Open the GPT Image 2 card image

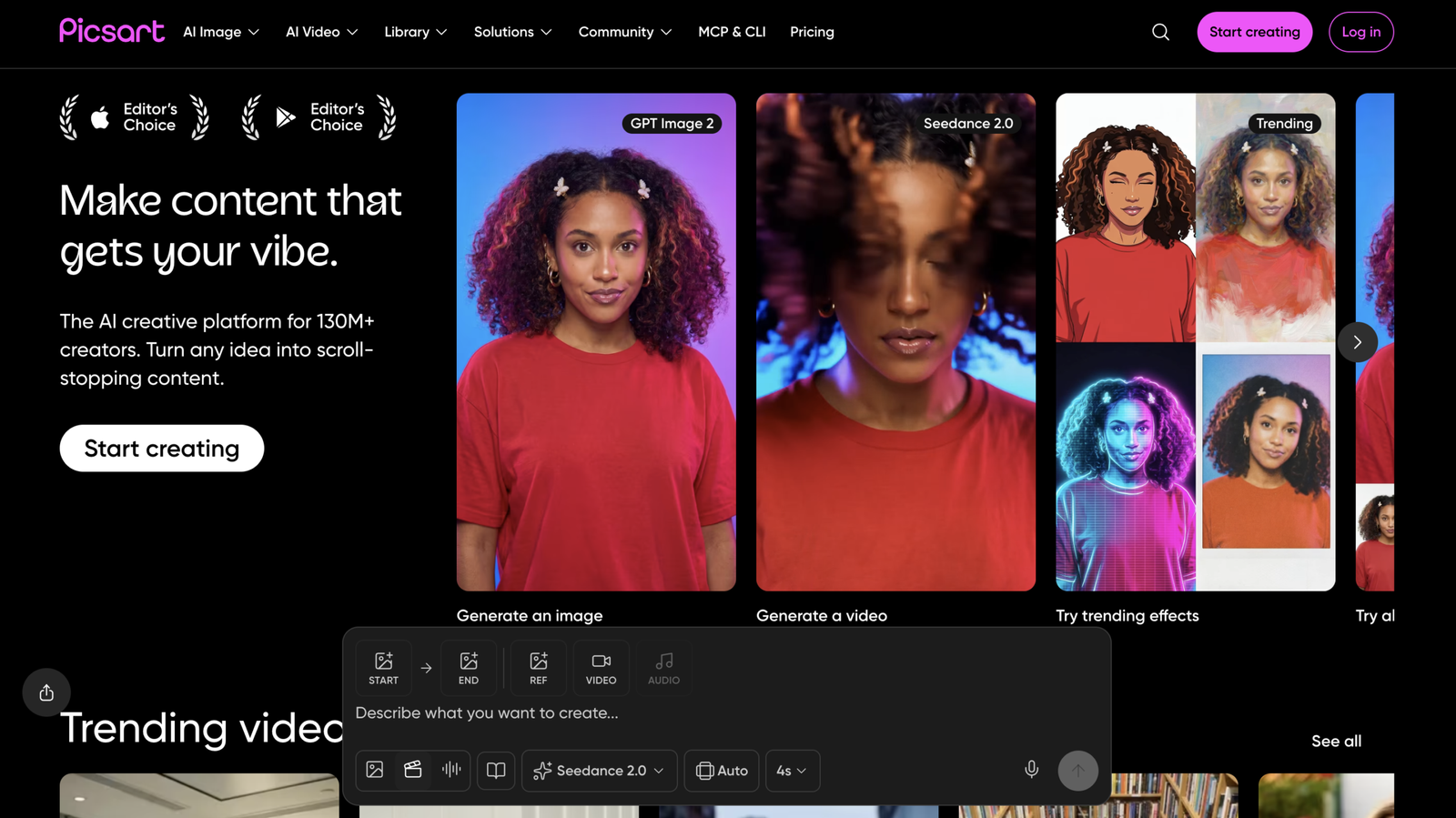pos(596,342)
